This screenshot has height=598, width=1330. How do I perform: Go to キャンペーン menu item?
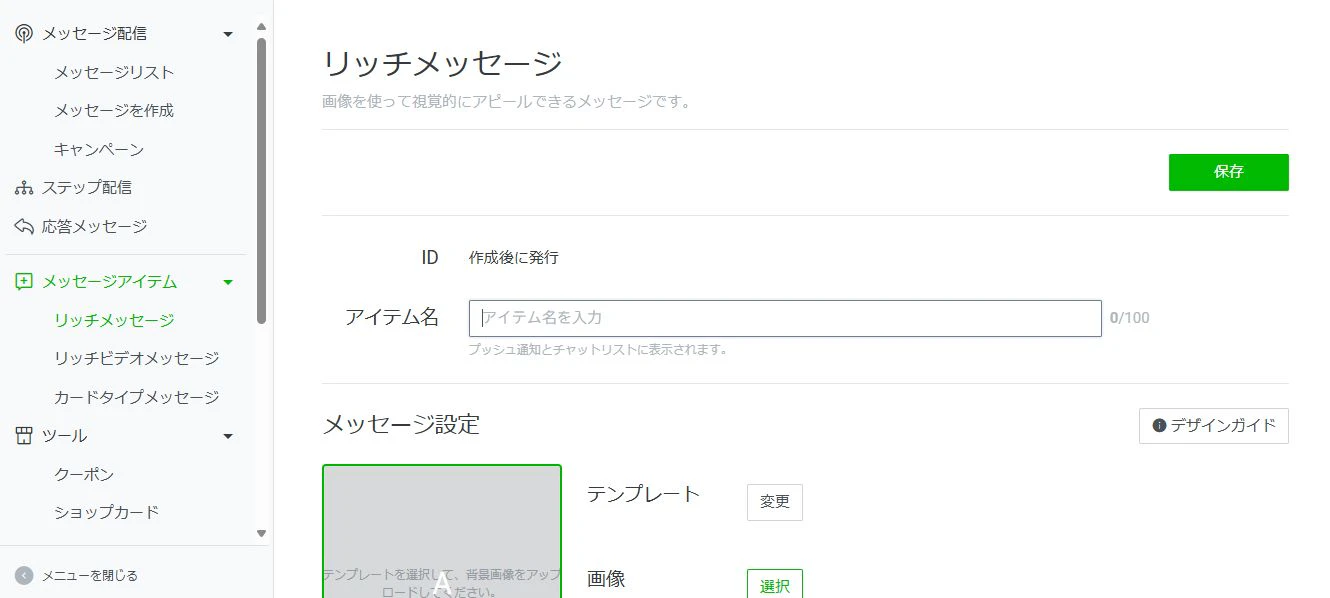point(99,149)
